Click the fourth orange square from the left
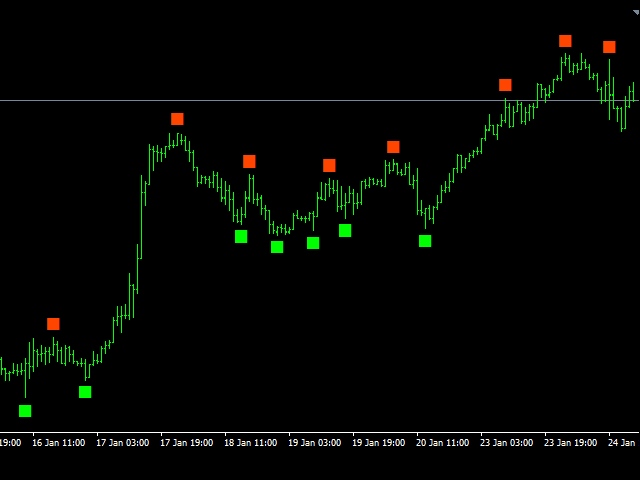 pos(329,165)
